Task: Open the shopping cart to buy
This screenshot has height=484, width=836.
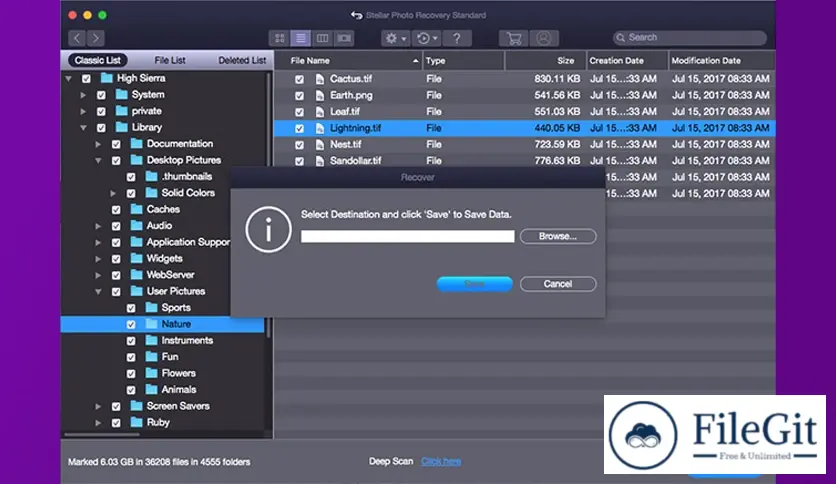Action: pos(514,38)
